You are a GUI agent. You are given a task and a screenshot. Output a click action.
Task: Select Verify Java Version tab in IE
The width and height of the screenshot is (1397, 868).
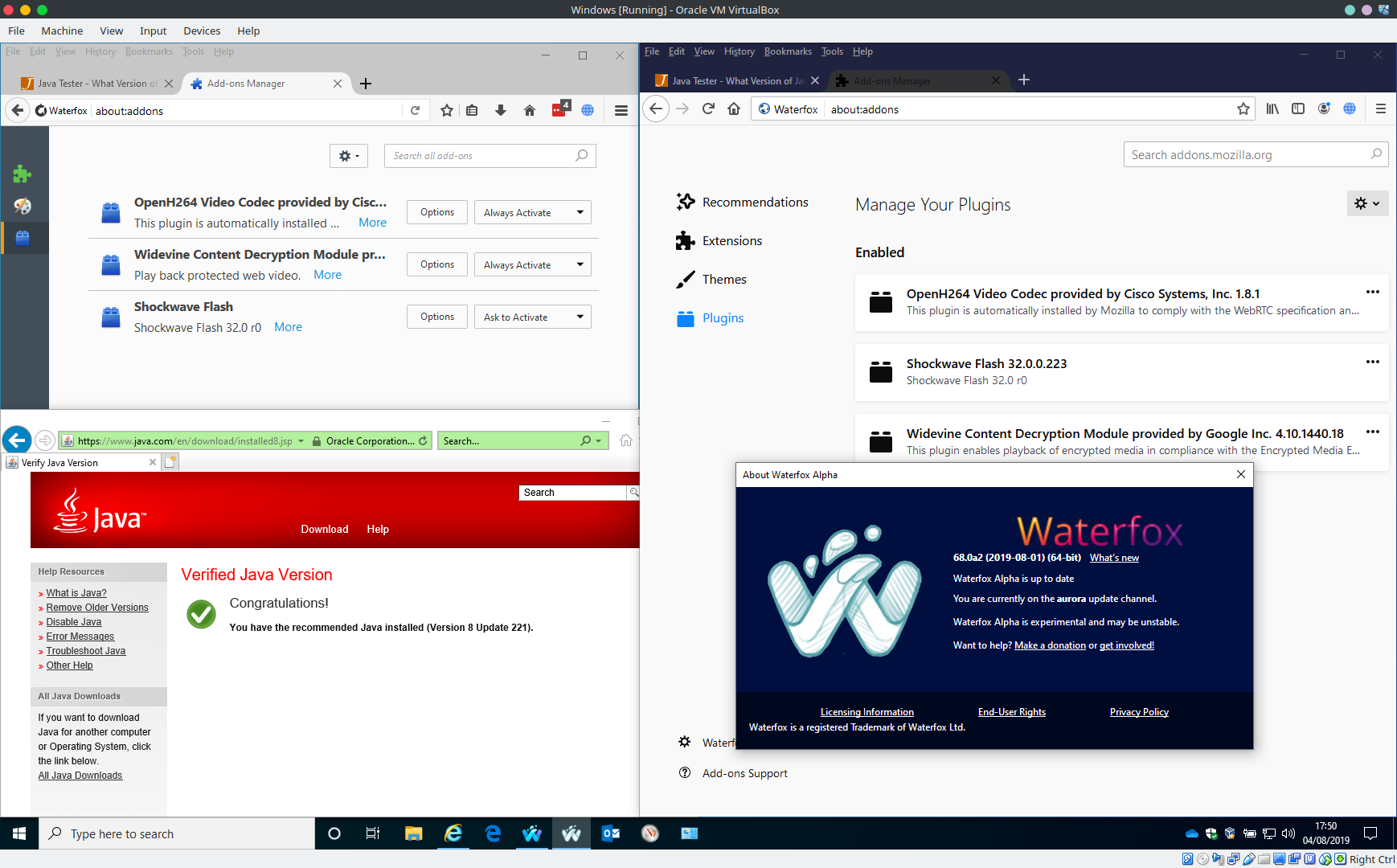coord(80,462)
